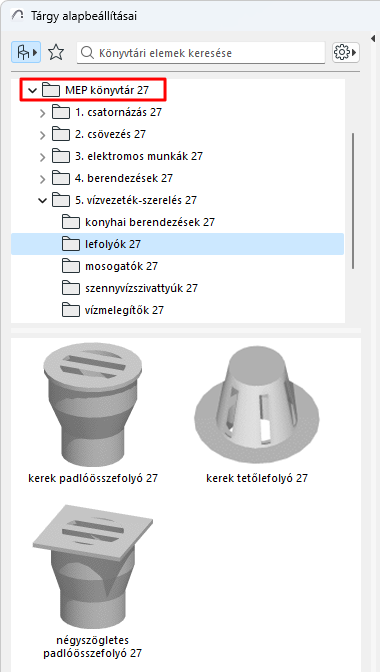
Task: Click the folder icon of 3. elektromos munkák
Action: (x=60, y=156)
